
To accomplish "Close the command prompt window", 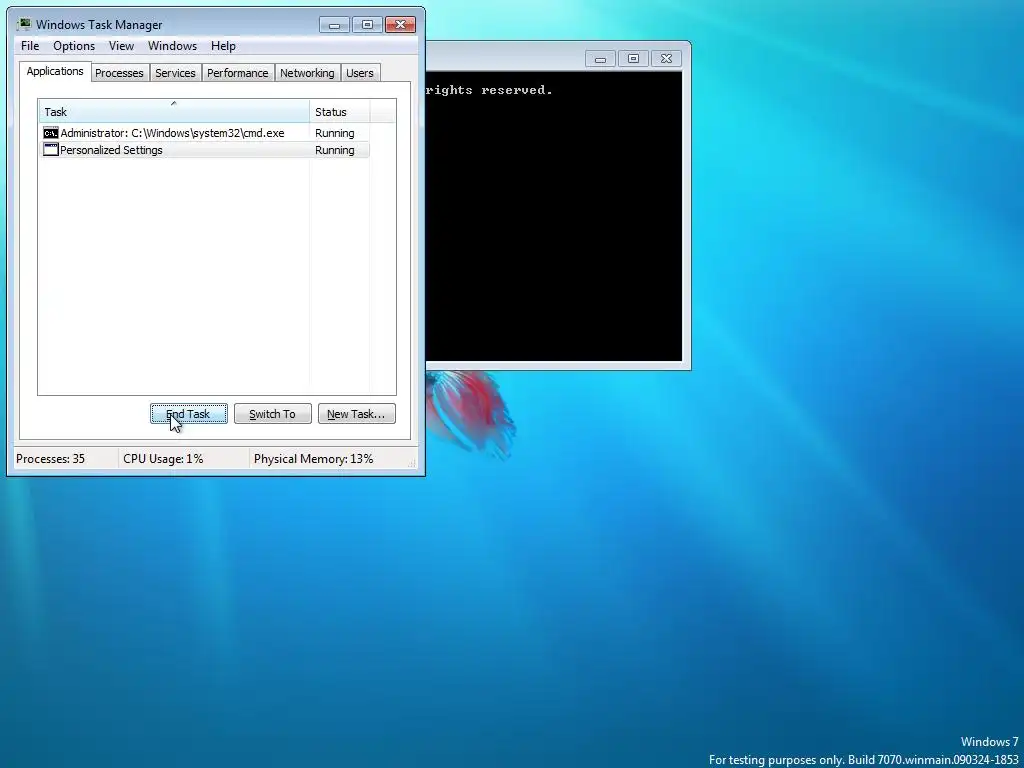I will [x=666, y=59].
